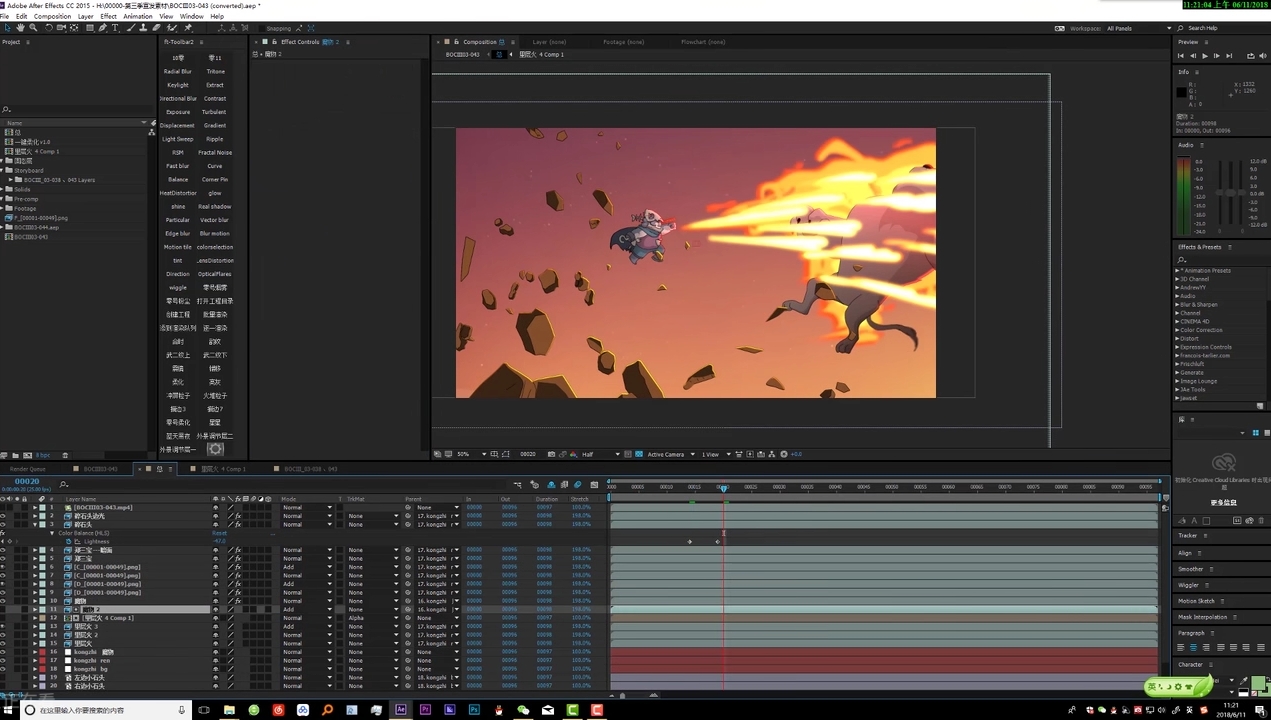The height and width of the screenshot is (720, 1271).
Task: Open TrkMat dropdown for layer 12 Alpha
Action: [x=374, y=618]
